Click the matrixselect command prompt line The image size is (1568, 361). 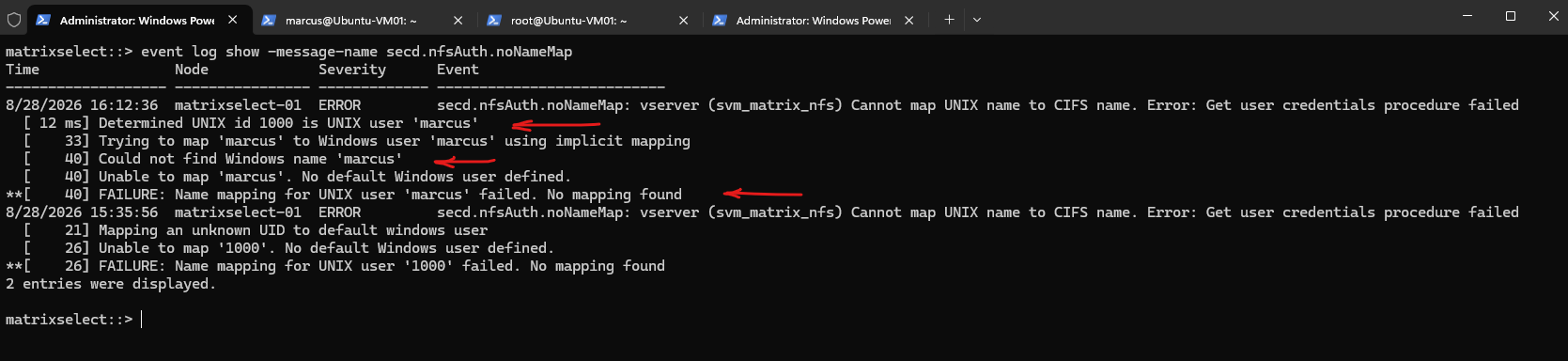point(73,320)
